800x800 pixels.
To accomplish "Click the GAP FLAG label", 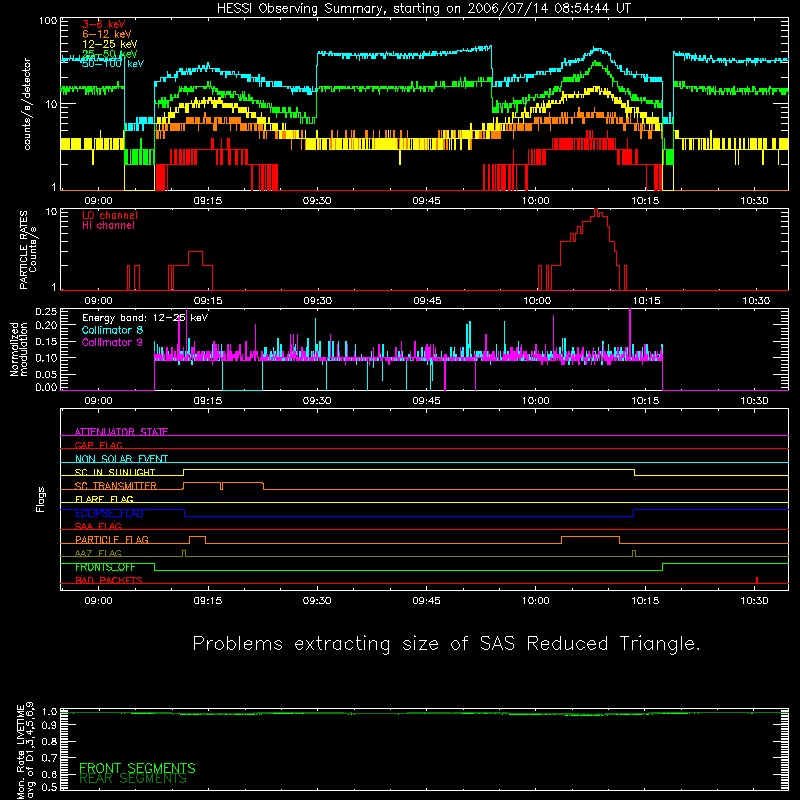I will (x=98, y=445).
